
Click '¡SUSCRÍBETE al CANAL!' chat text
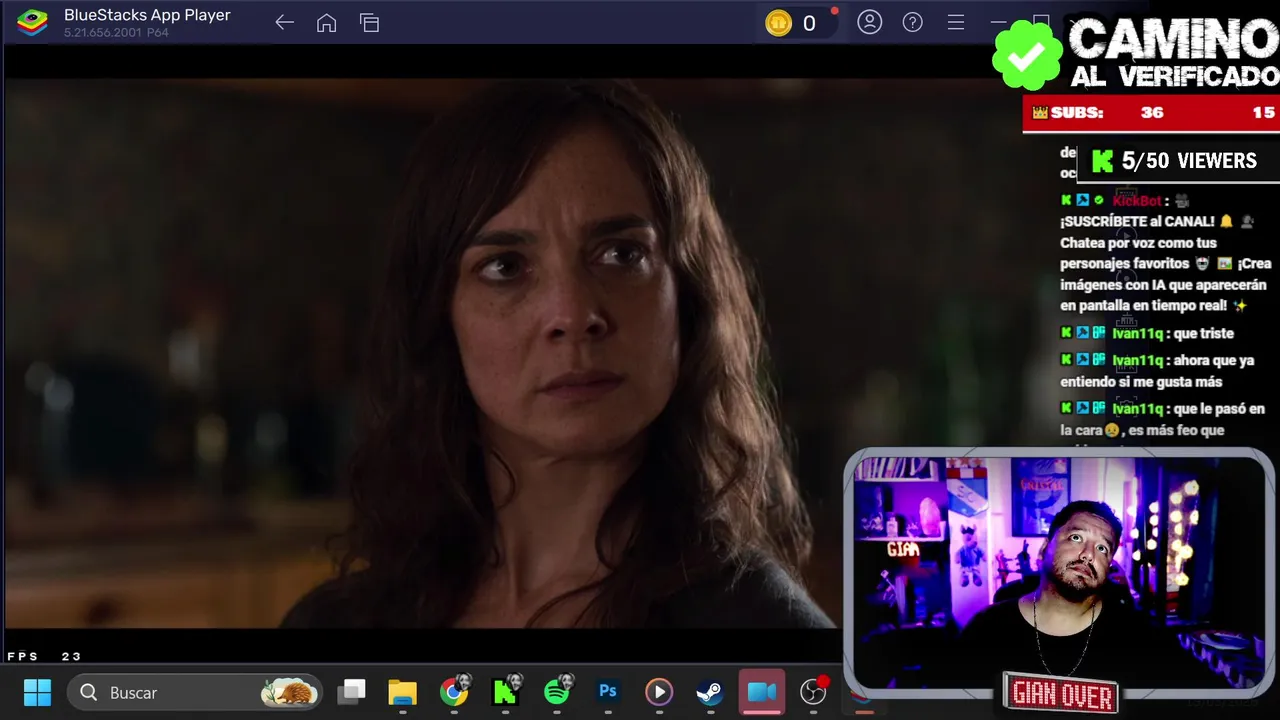(1137, 221)
